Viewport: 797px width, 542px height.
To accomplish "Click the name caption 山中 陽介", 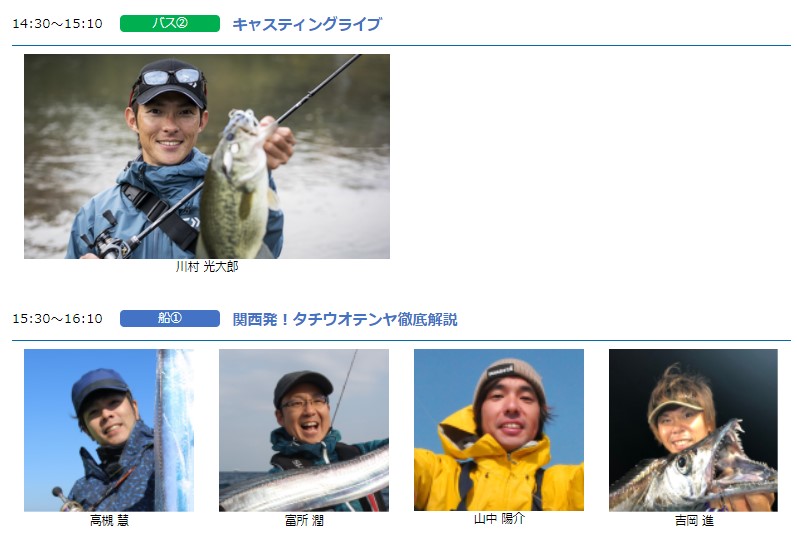I will coord(499,519).
